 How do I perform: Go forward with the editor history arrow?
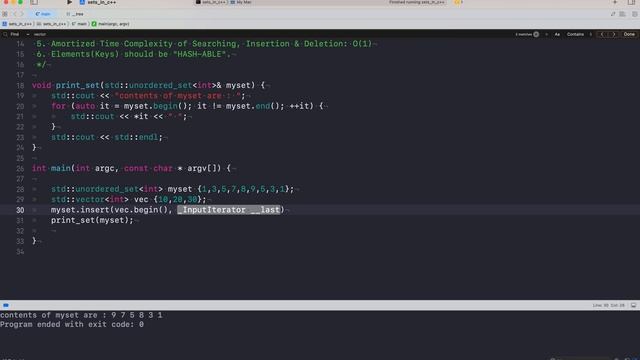click(x=22, y=14)
